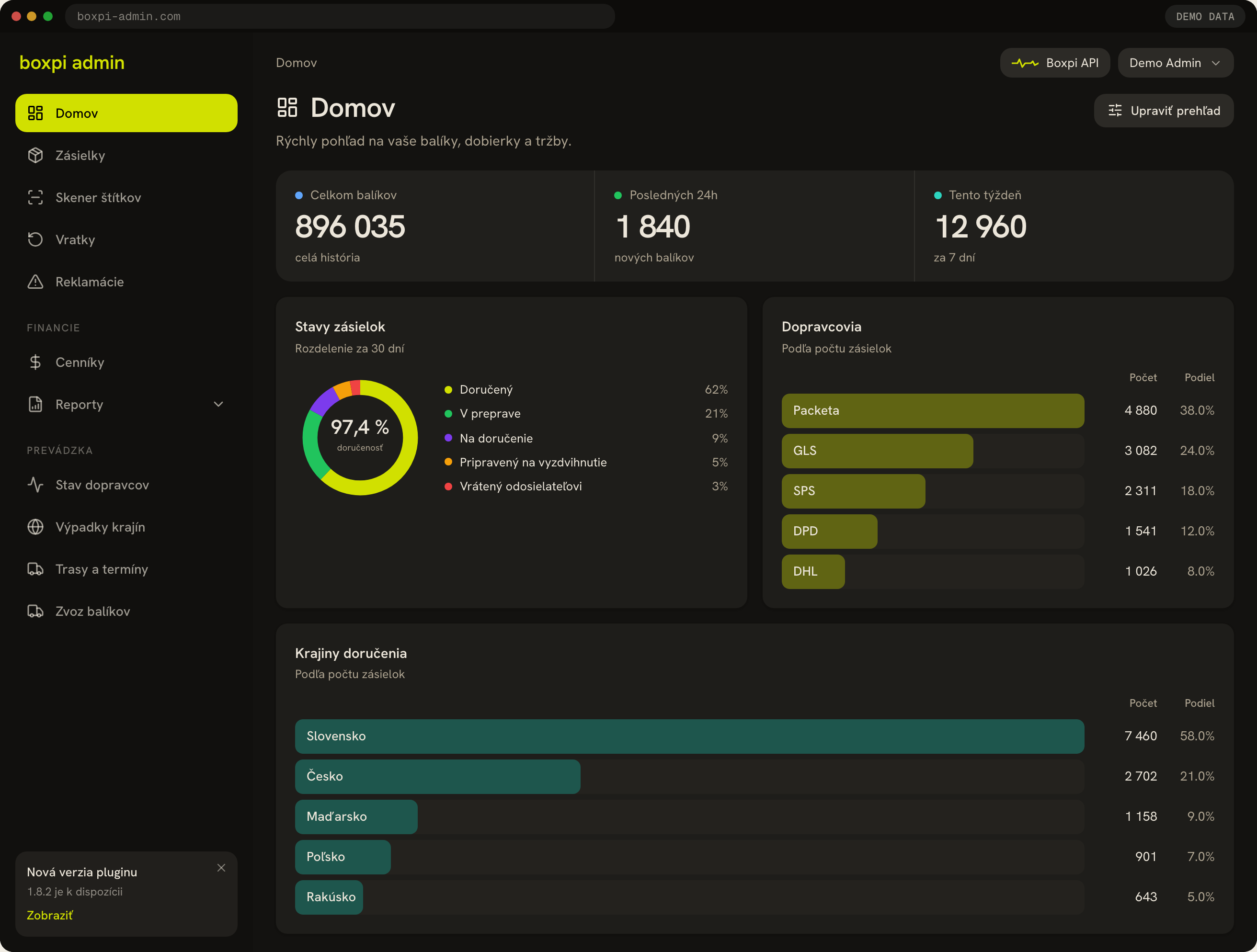Click the Slovensko country bar
The width and height of the screenshot is (1257, 952).
689,736
